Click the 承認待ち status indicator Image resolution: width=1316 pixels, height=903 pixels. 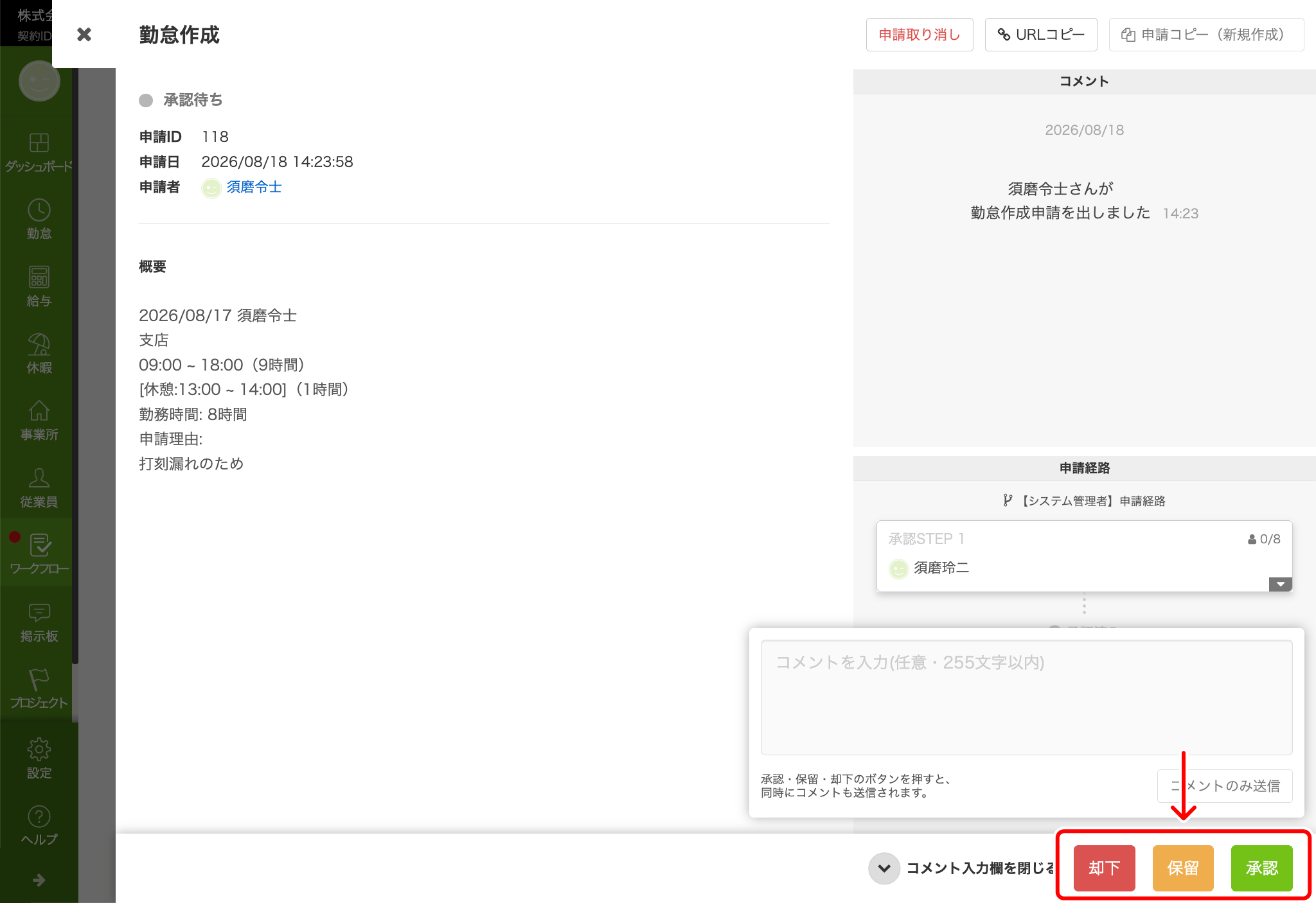[x=181, y=100]
